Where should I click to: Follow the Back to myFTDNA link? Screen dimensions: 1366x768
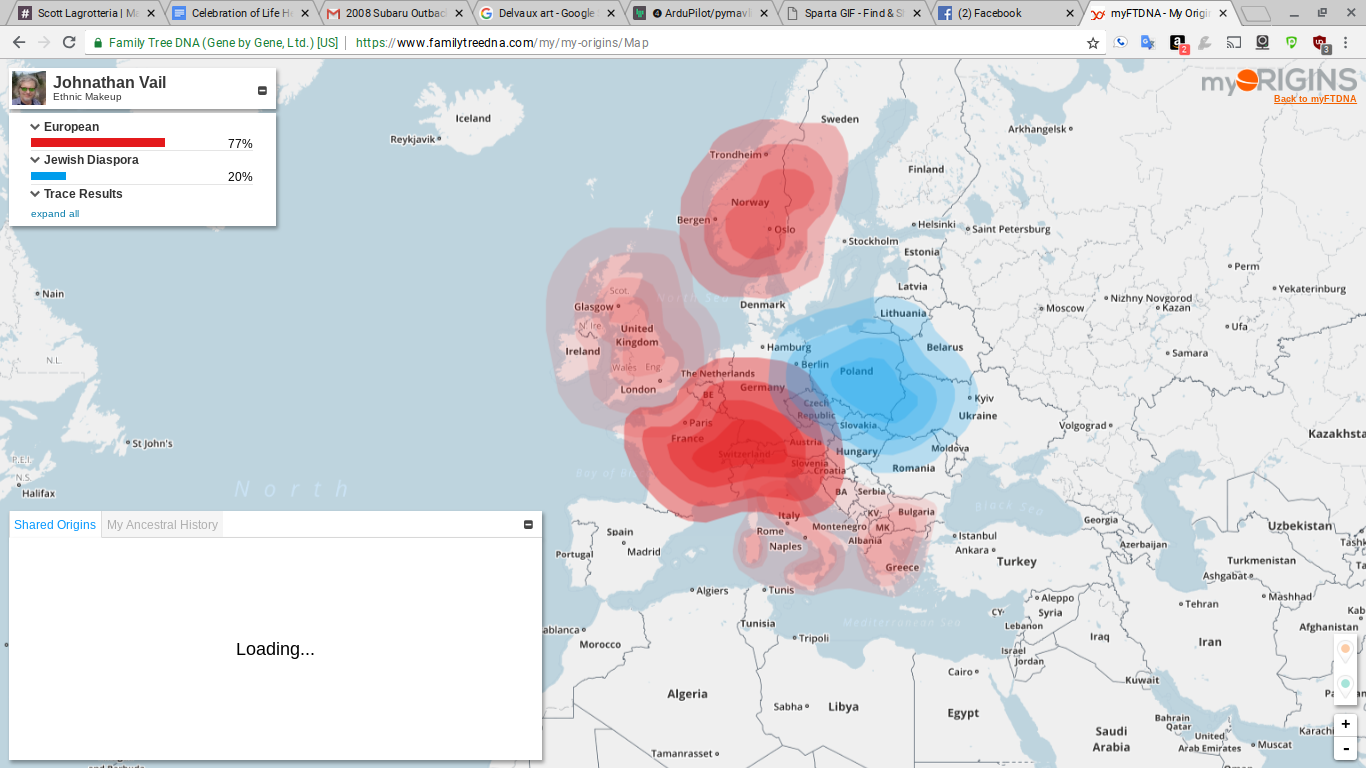tap(1314, 99)
